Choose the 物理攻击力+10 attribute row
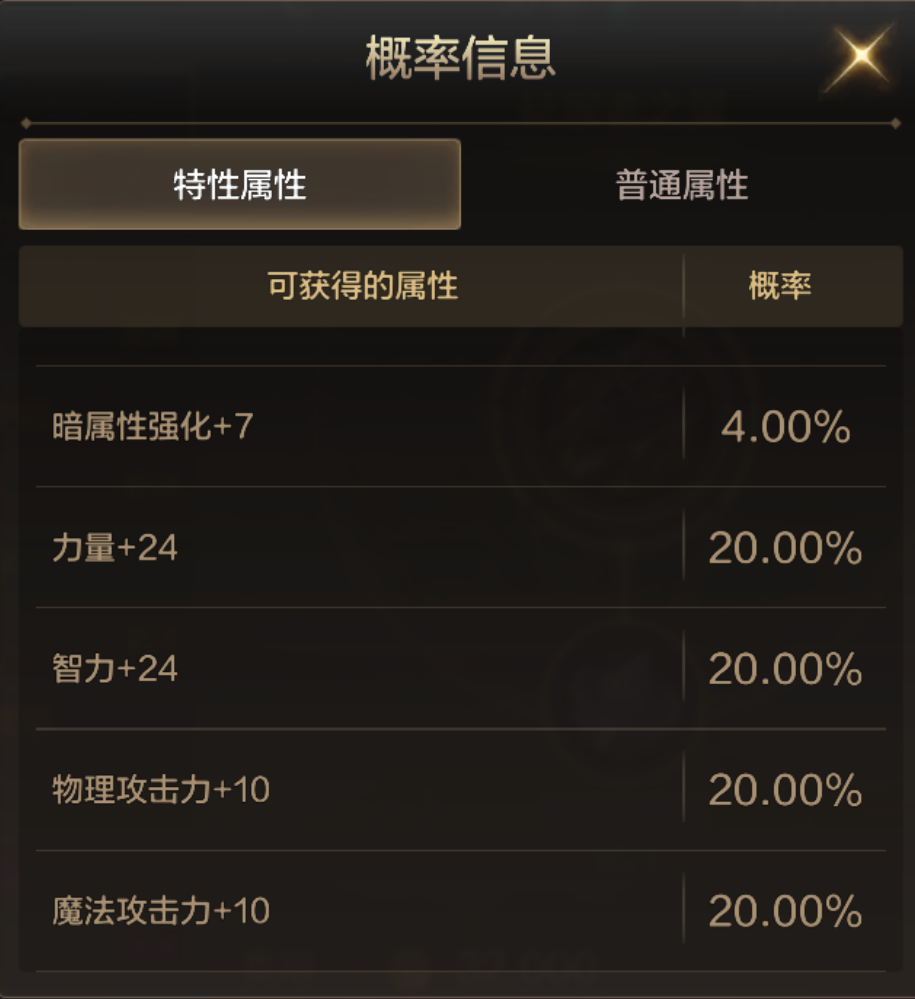This screenshot has height=999, width=915. click(161, 790)
